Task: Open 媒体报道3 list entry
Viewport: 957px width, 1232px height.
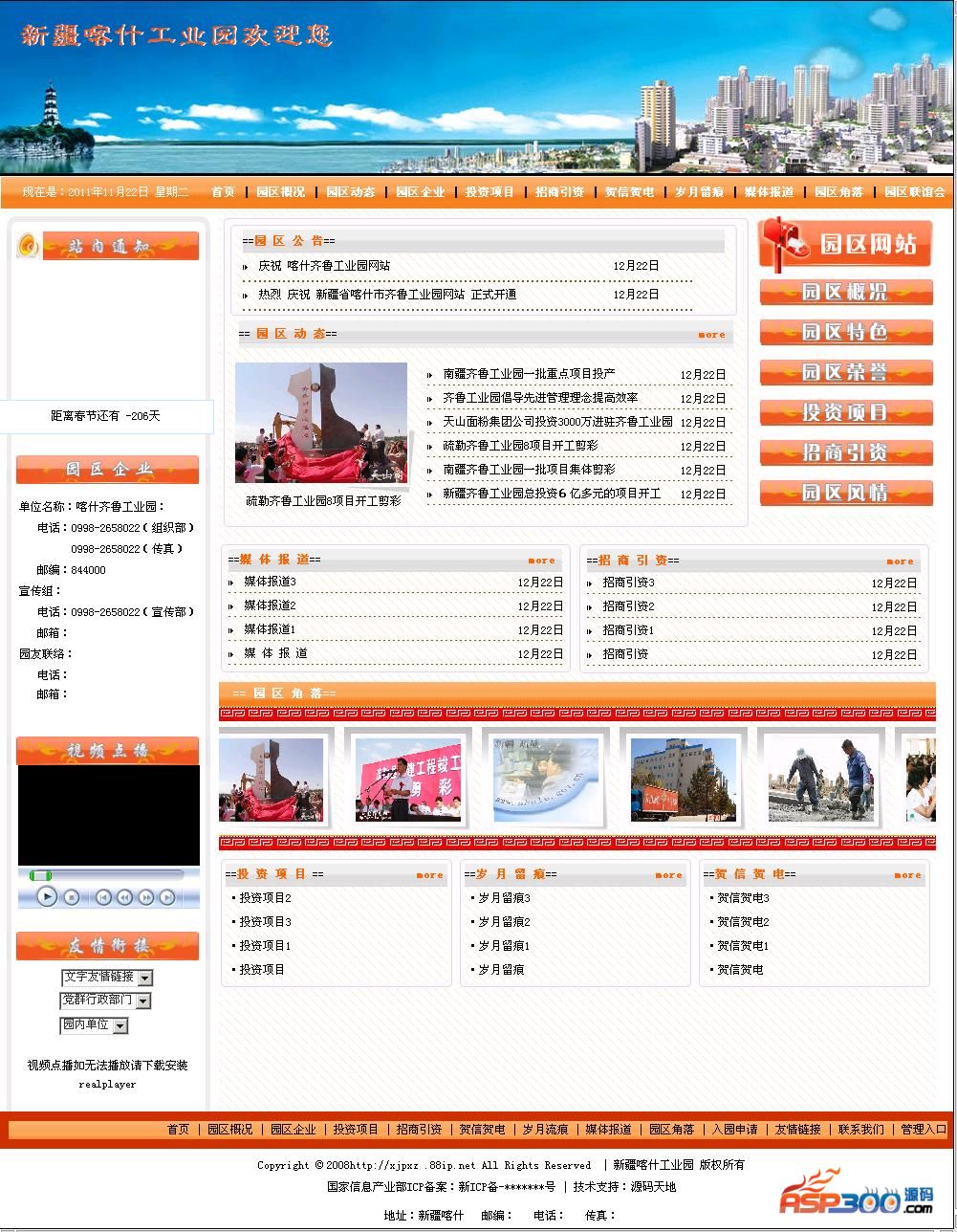Action: [270, 582]
